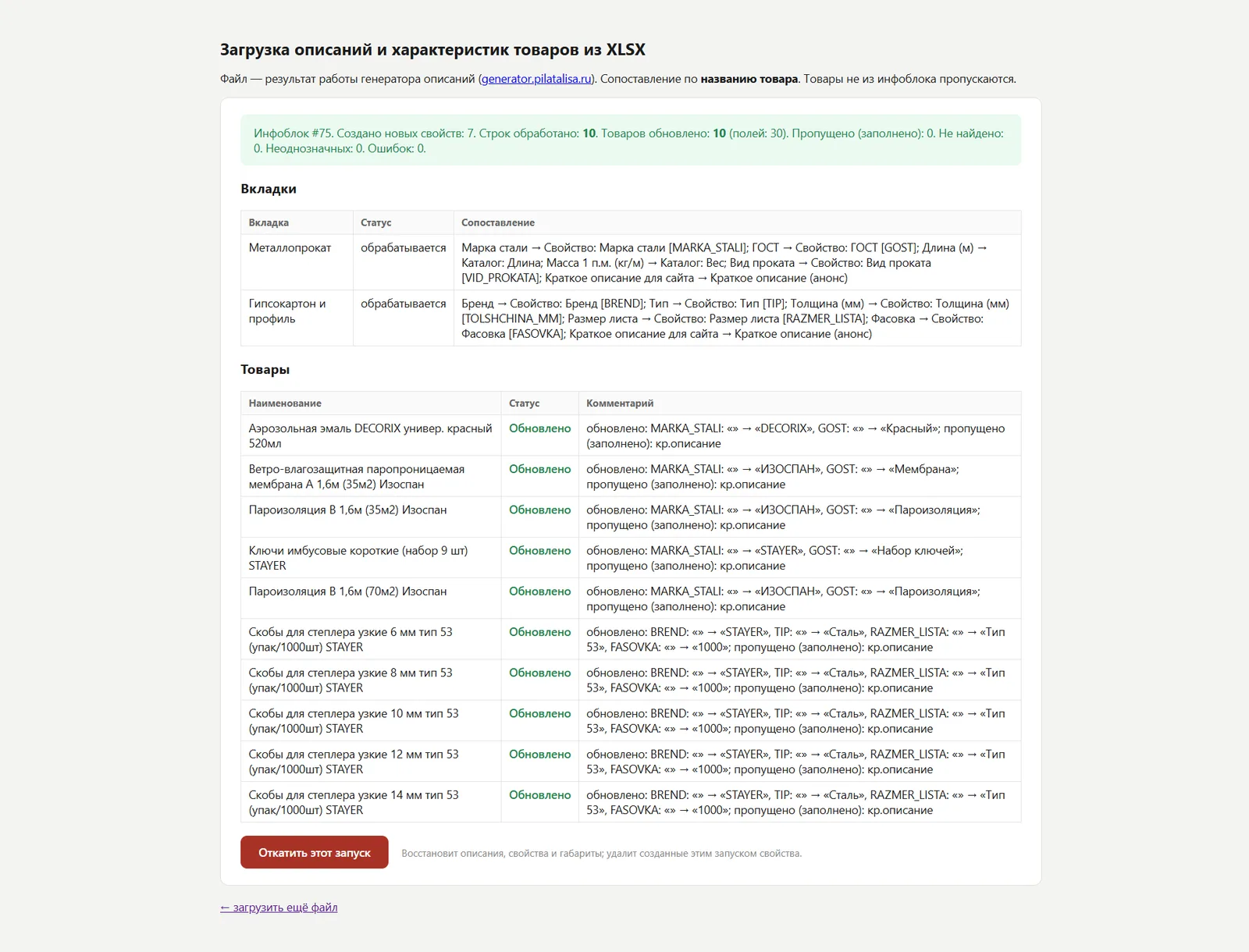Click the bold 'названию товара' text in the description

749,79
